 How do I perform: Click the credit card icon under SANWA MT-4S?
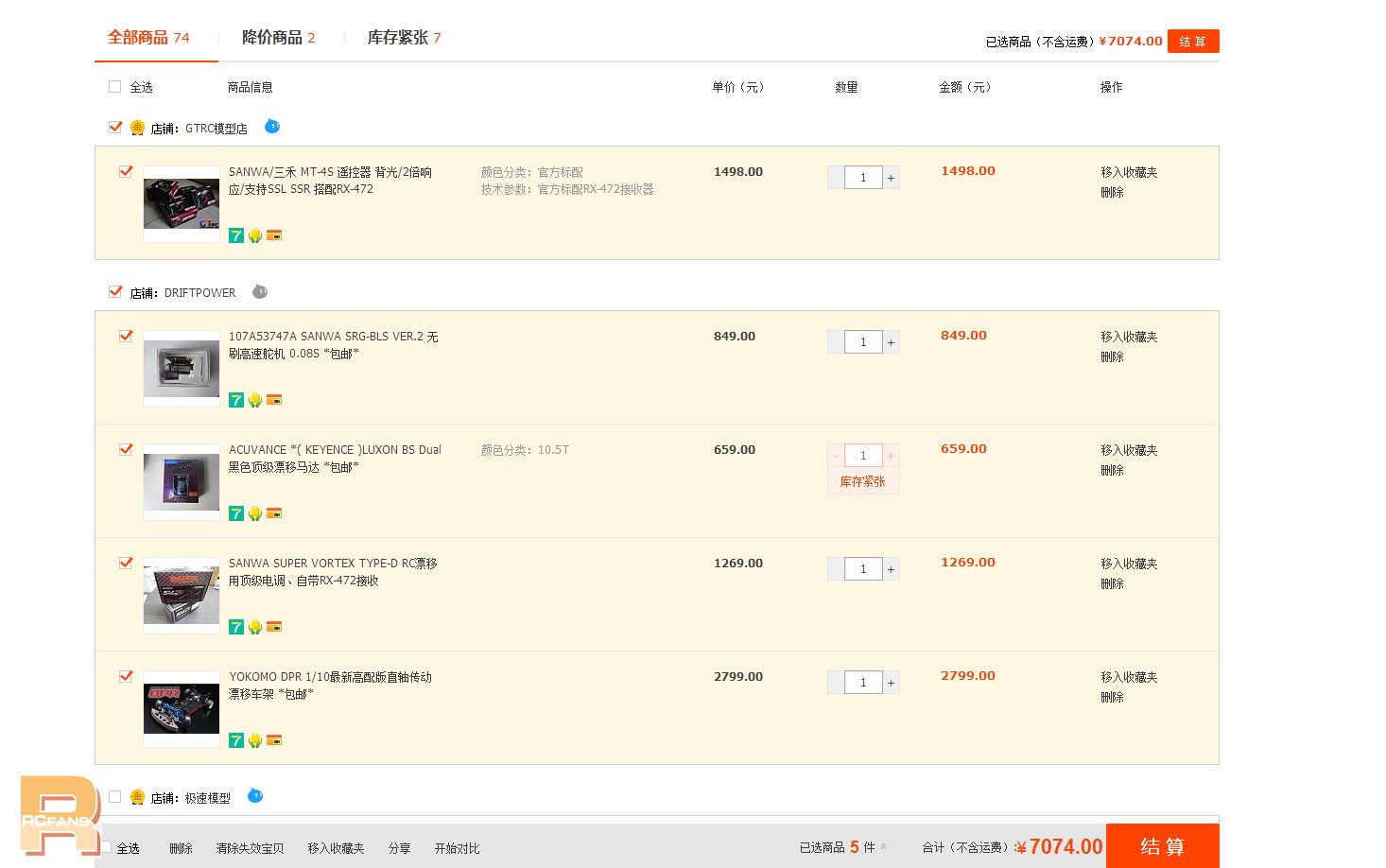pyautogui.click(x=274, y=235)
